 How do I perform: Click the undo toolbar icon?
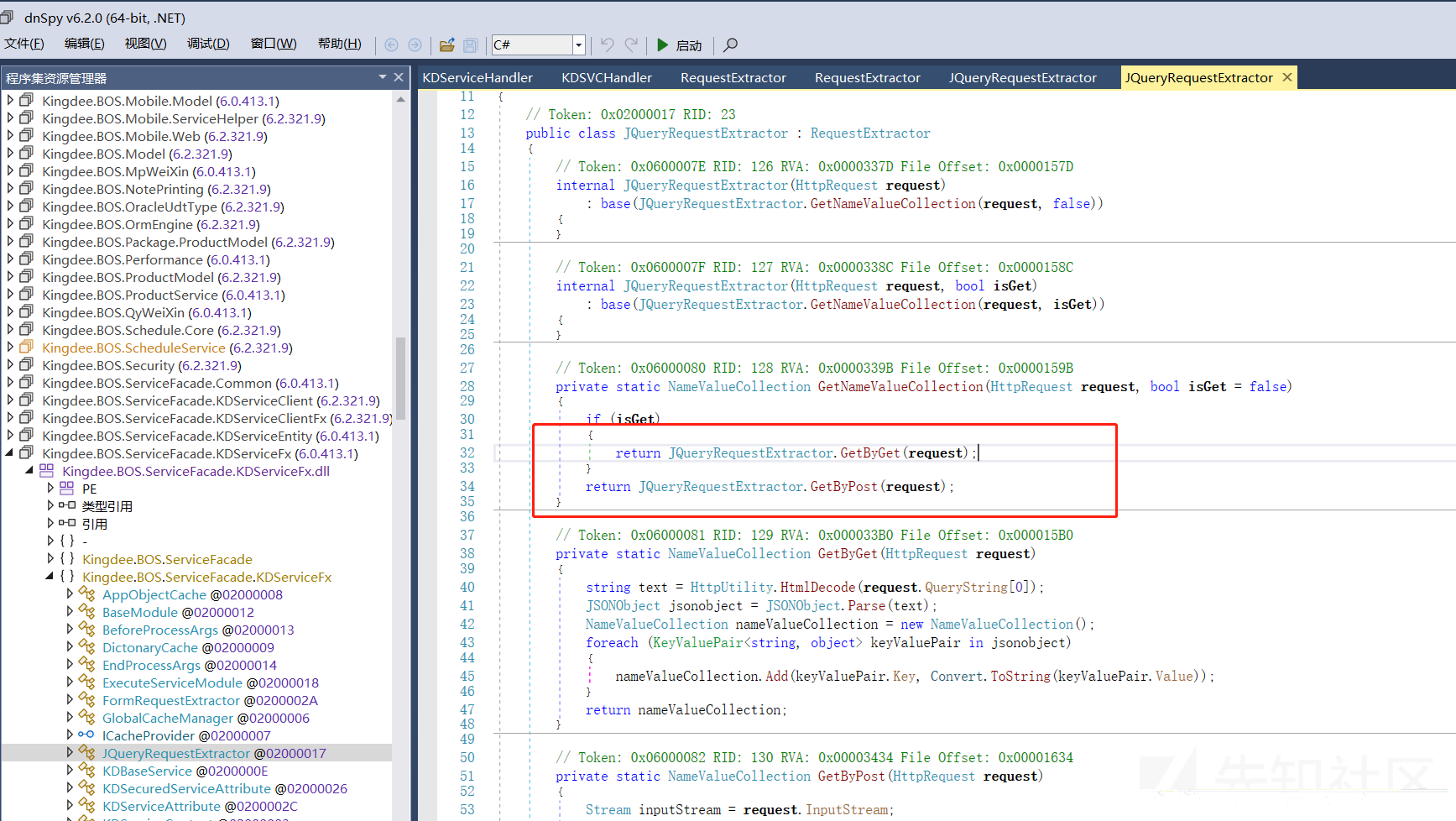coord(608,44)
